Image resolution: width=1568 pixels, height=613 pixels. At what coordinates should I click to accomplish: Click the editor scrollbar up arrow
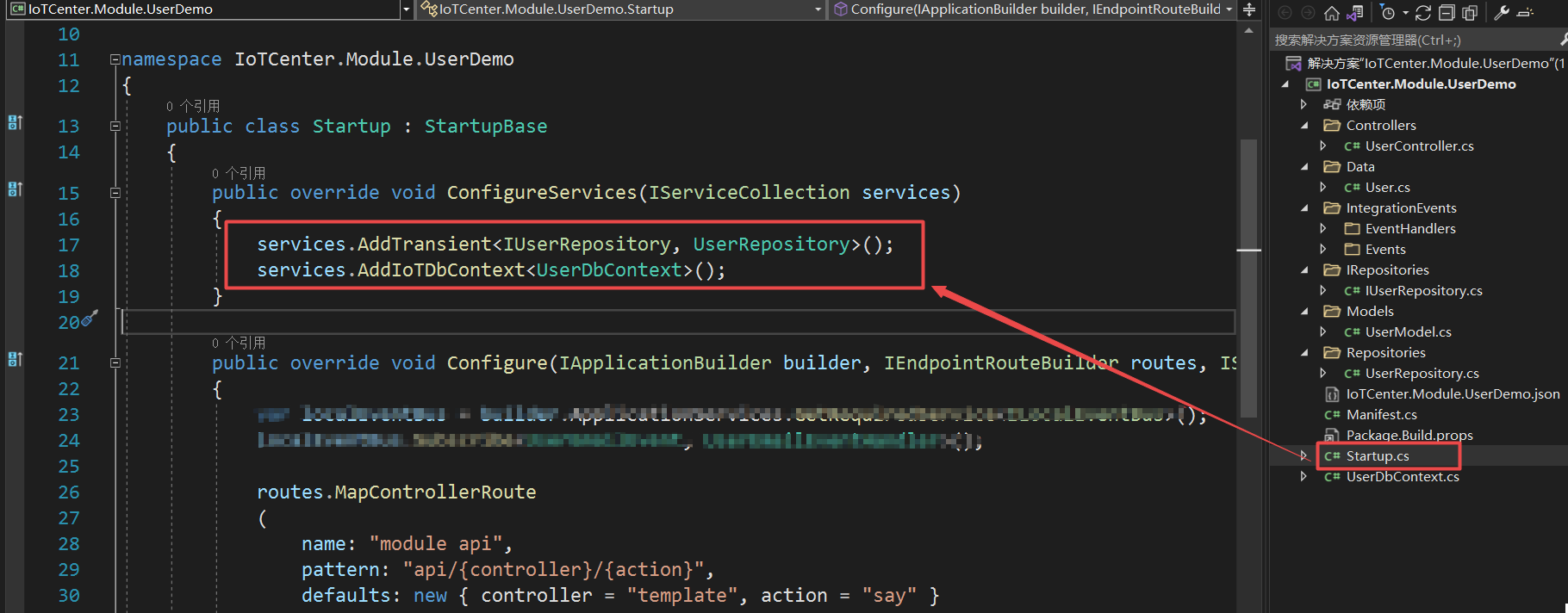pos(1249,31)
